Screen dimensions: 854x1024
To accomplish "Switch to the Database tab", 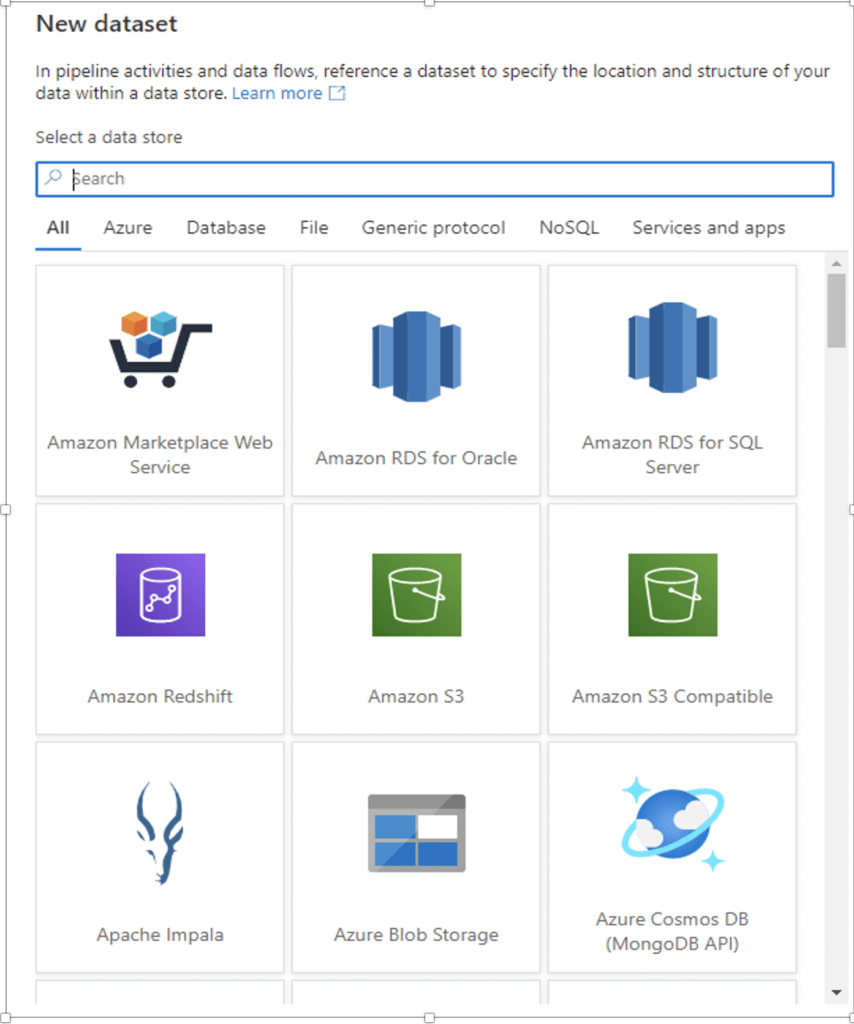I will (x=225, y=227).
